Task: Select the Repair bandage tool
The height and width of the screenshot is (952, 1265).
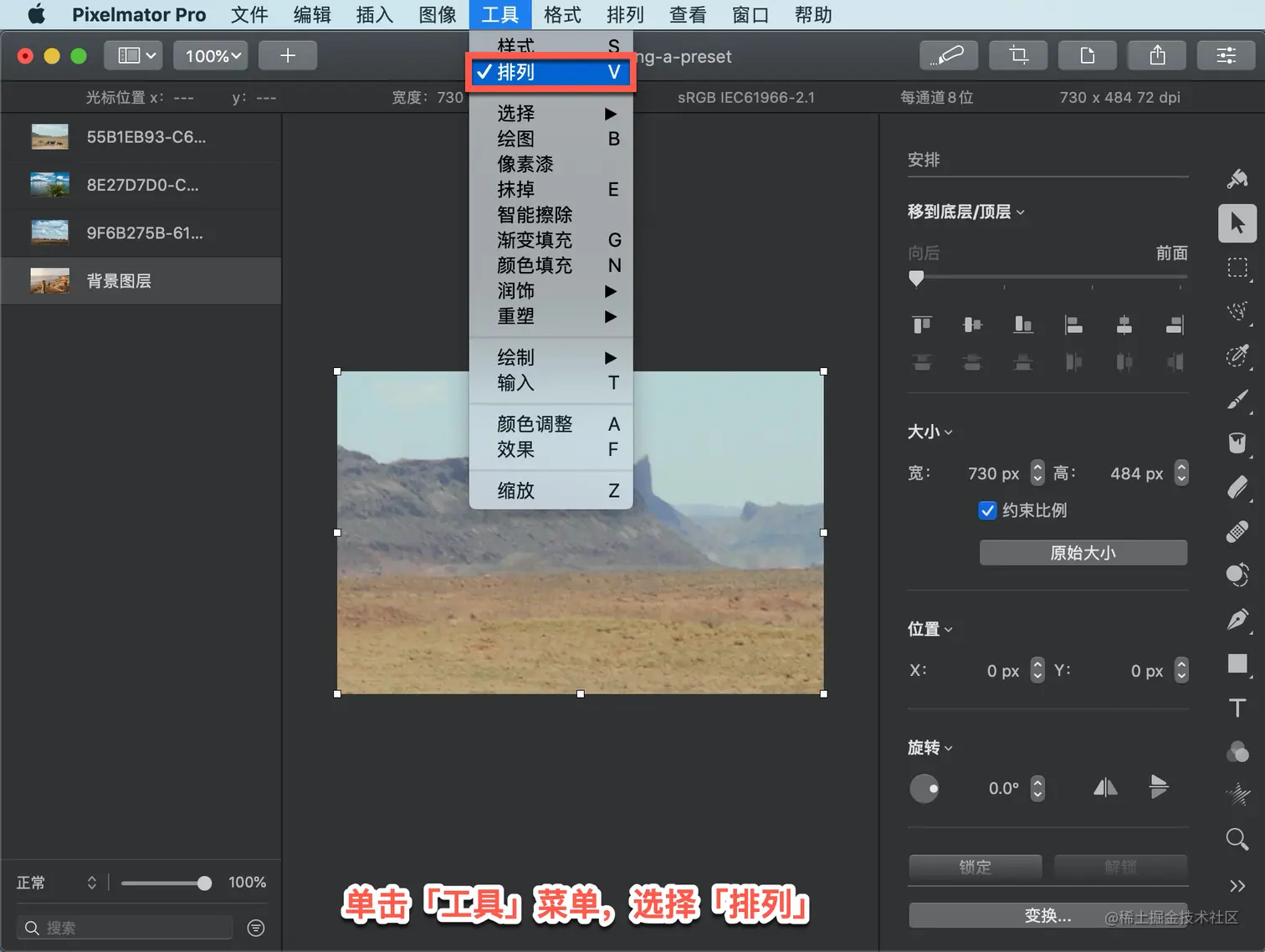Action: point(1237,531)
